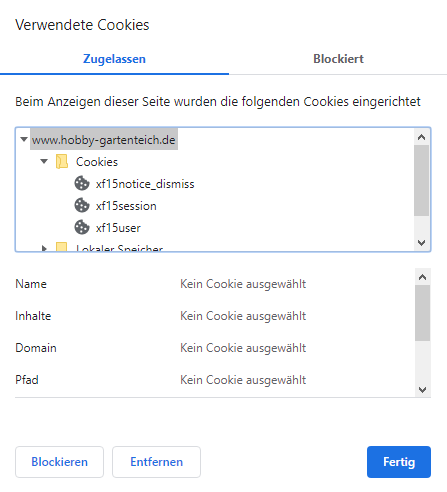Click the Blockieren button
This screenshot has height=492, width=447.
point(59,462)
